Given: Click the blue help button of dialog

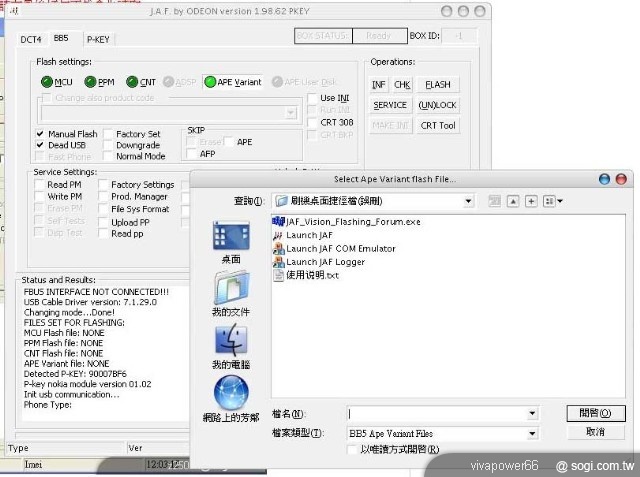Looking at the screenshot, I should click(x=604, y=179).
